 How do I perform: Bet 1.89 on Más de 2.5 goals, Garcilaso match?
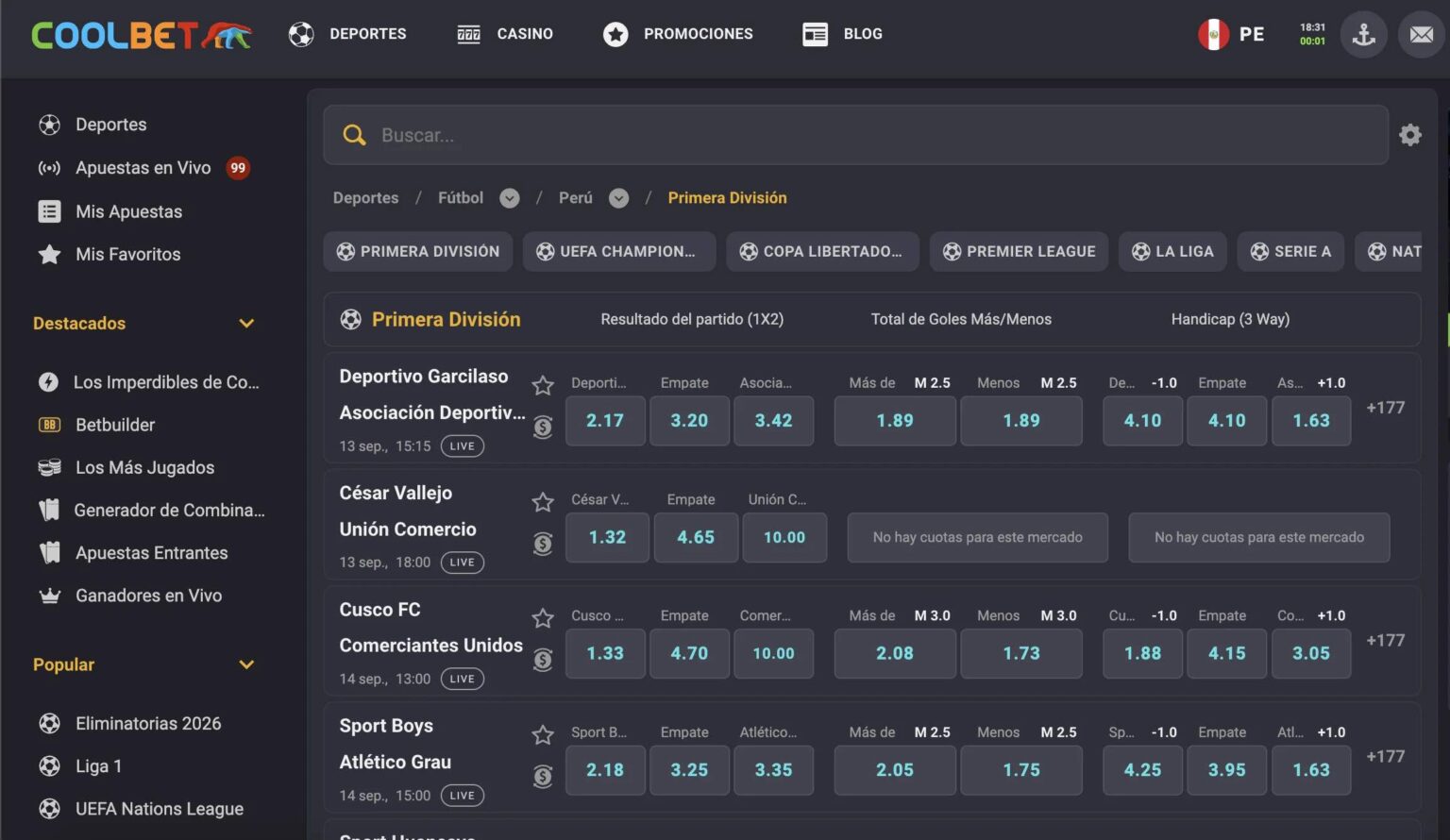pos(894,421)
